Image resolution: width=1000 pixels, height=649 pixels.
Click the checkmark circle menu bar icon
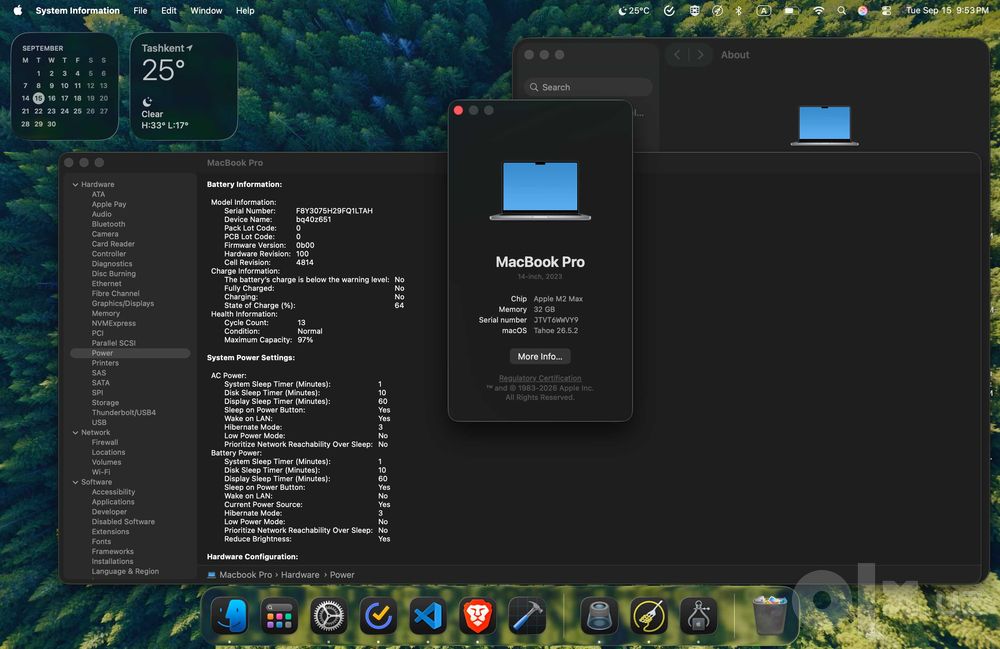point(669,10)
